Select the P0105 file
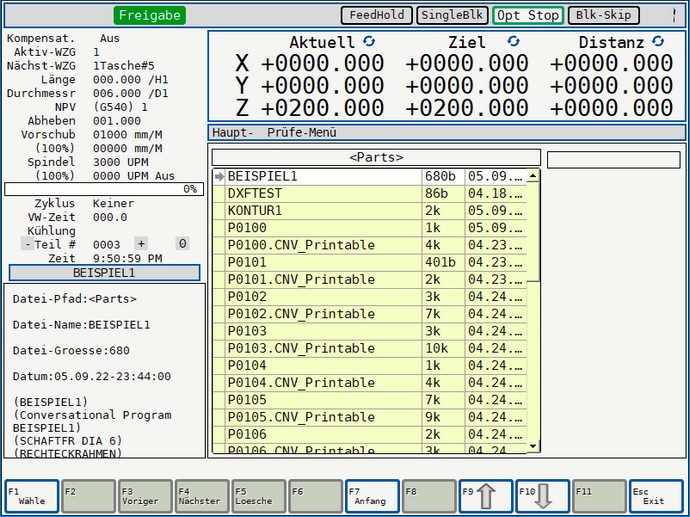Viewport: 690px width, 517px height. (370, 400)
